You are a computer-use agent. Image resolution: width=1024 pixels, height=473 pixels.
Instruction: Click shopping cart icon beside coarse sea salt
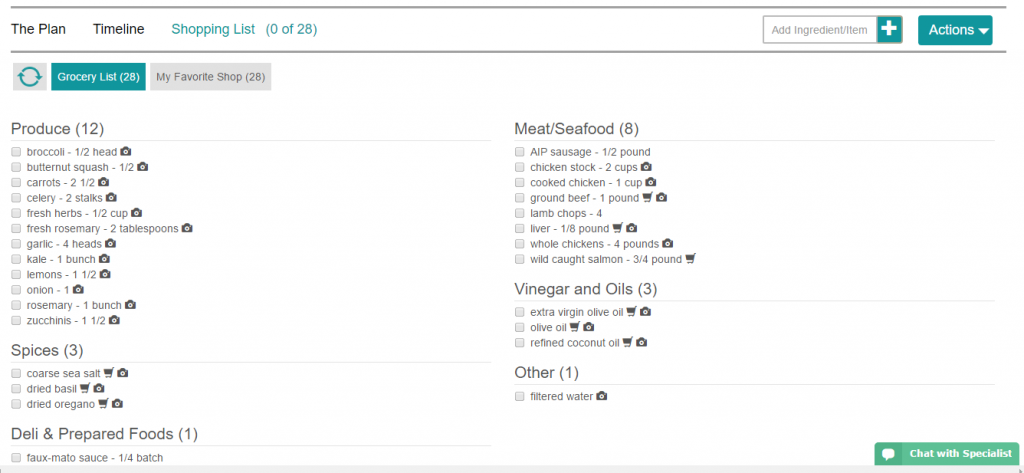tap(109, 373)
